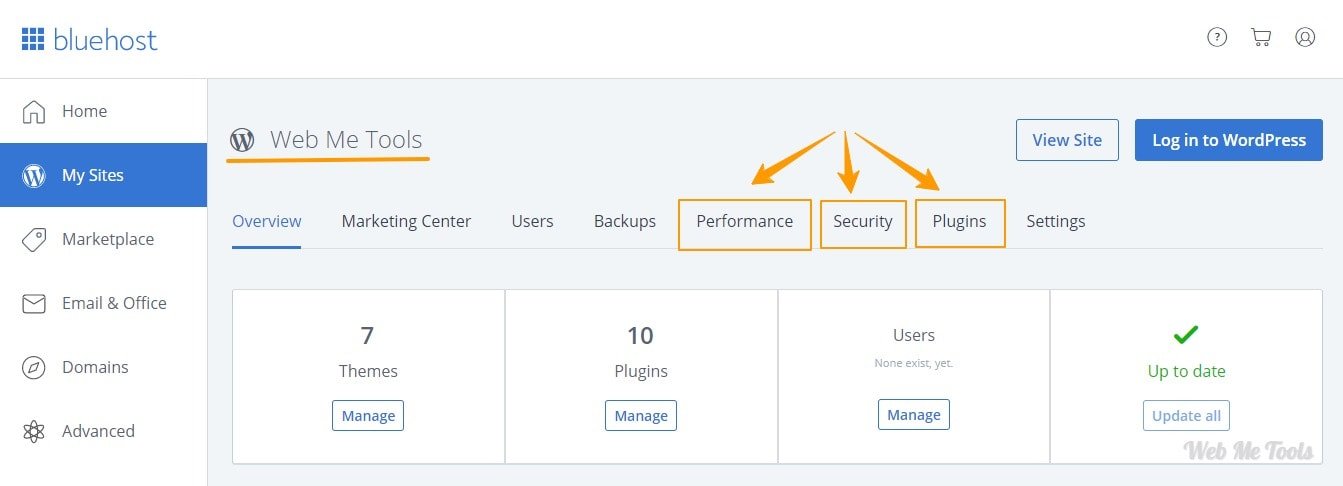1343x486 pixels.
Task: Open the user account profile icon
Action: coord(1305,37)
